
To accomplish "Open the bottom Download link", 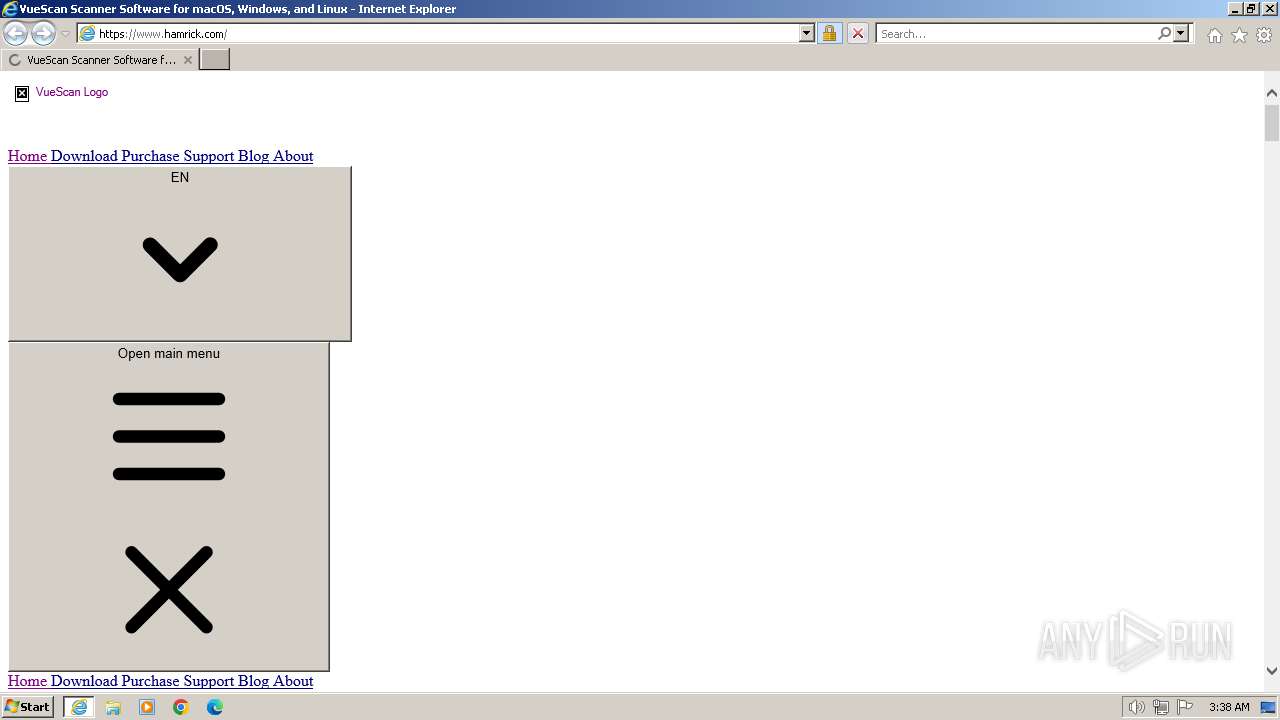I will click(84, 681).
